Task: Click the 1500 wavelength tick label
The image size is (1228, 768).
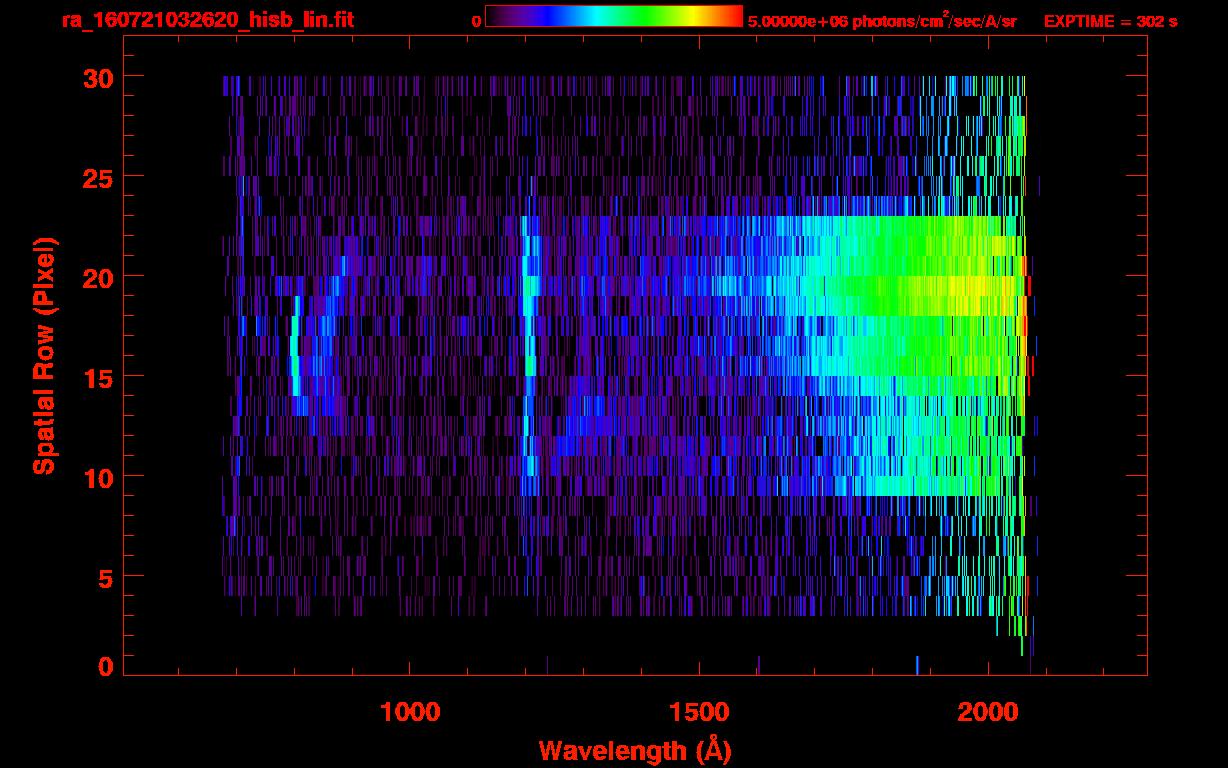Action: pyautogui.click(x=699, y=712)
